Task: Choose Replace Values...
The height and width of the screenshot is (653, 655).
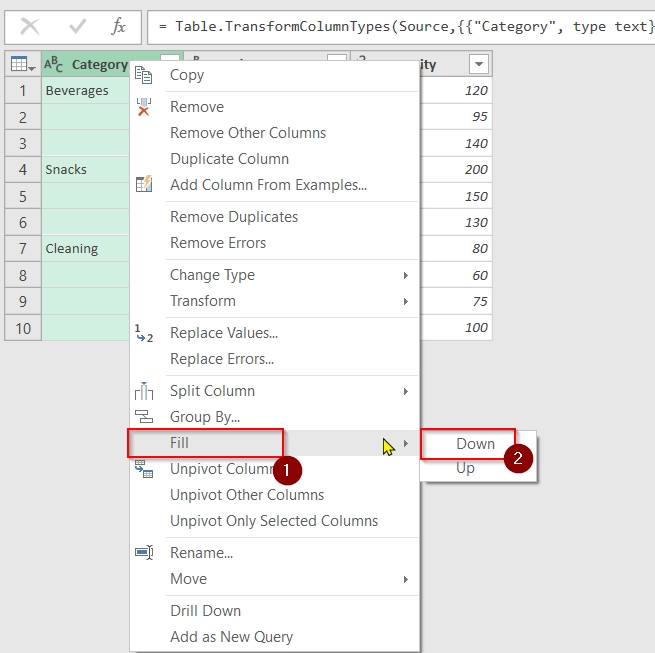Action: (x=224, y=333)
